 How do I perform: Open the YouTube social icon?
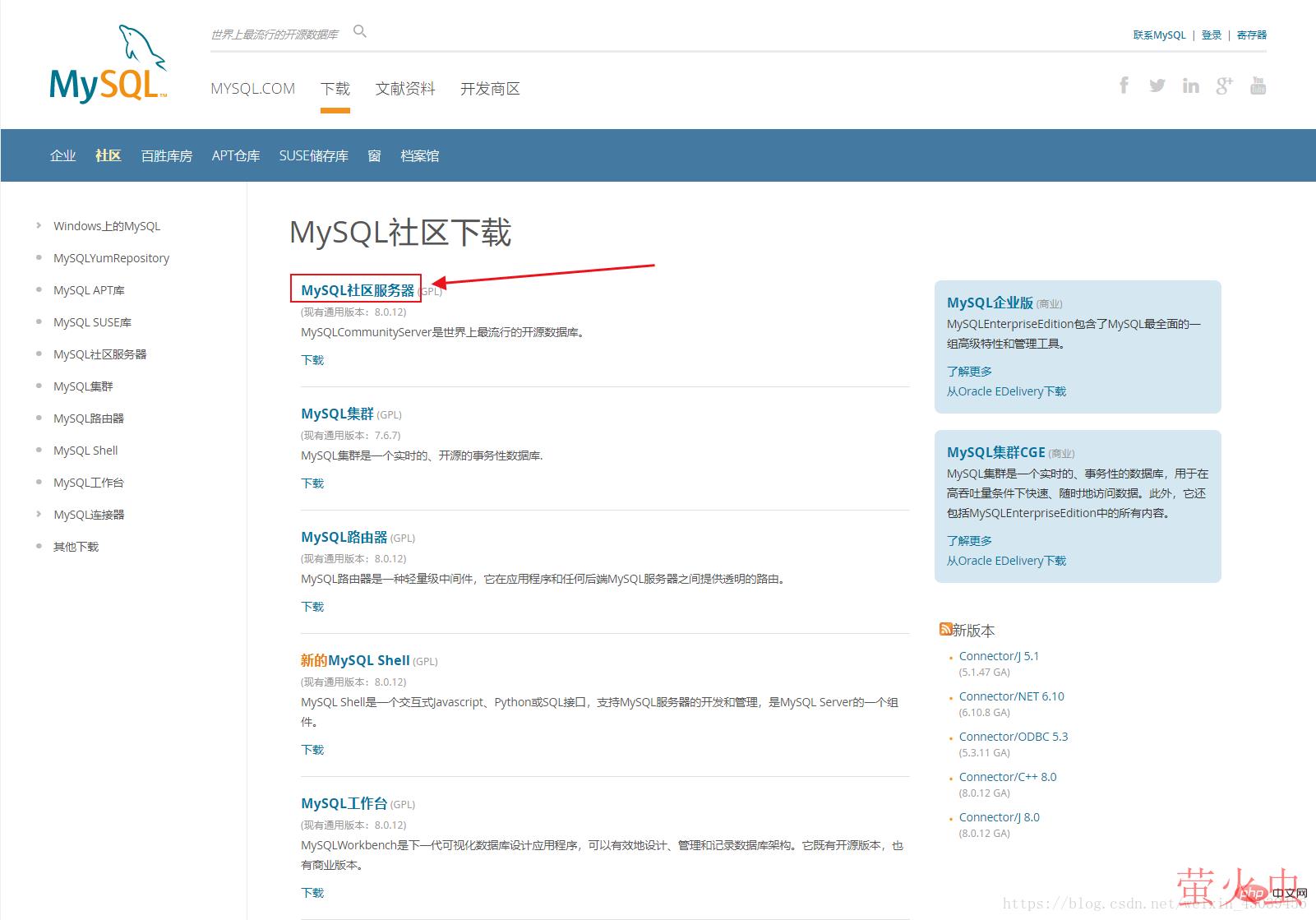coord(1258,86)
